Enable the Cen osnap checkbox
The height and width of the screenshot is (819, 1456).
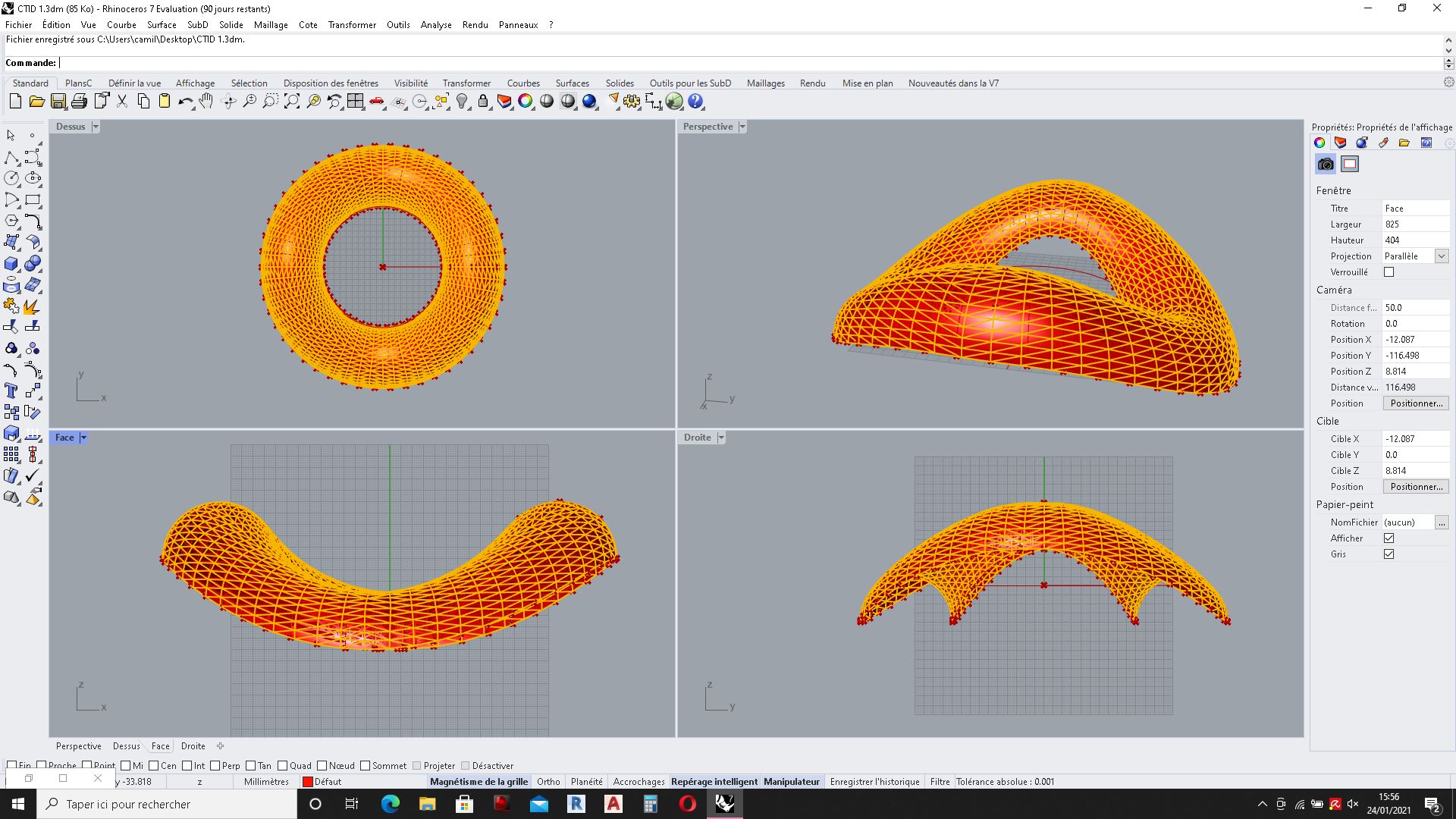click(x=154, y=765)
